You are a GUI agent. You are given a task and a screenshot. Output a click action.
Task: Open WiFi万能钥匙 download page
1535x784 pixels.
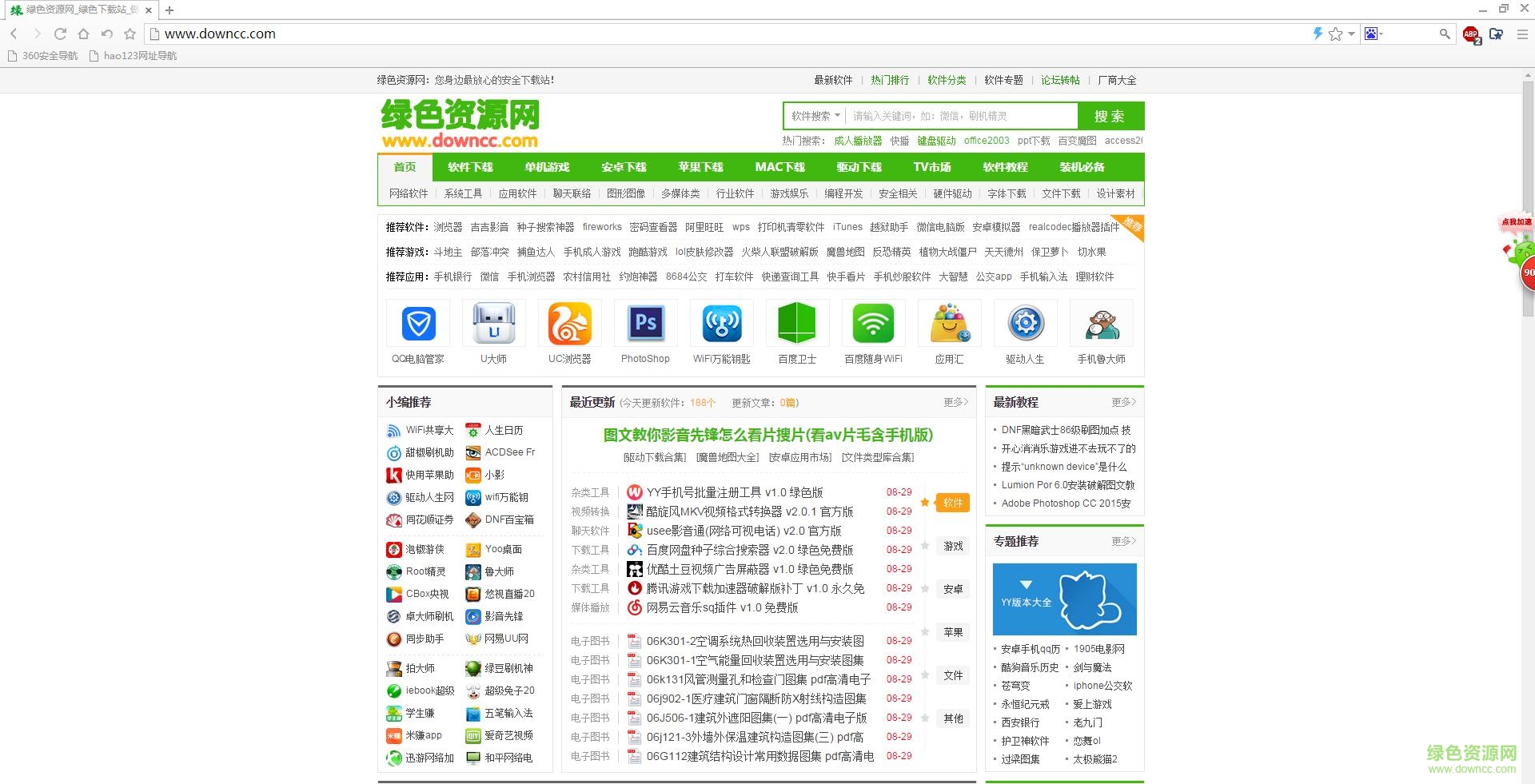[721, 324]
